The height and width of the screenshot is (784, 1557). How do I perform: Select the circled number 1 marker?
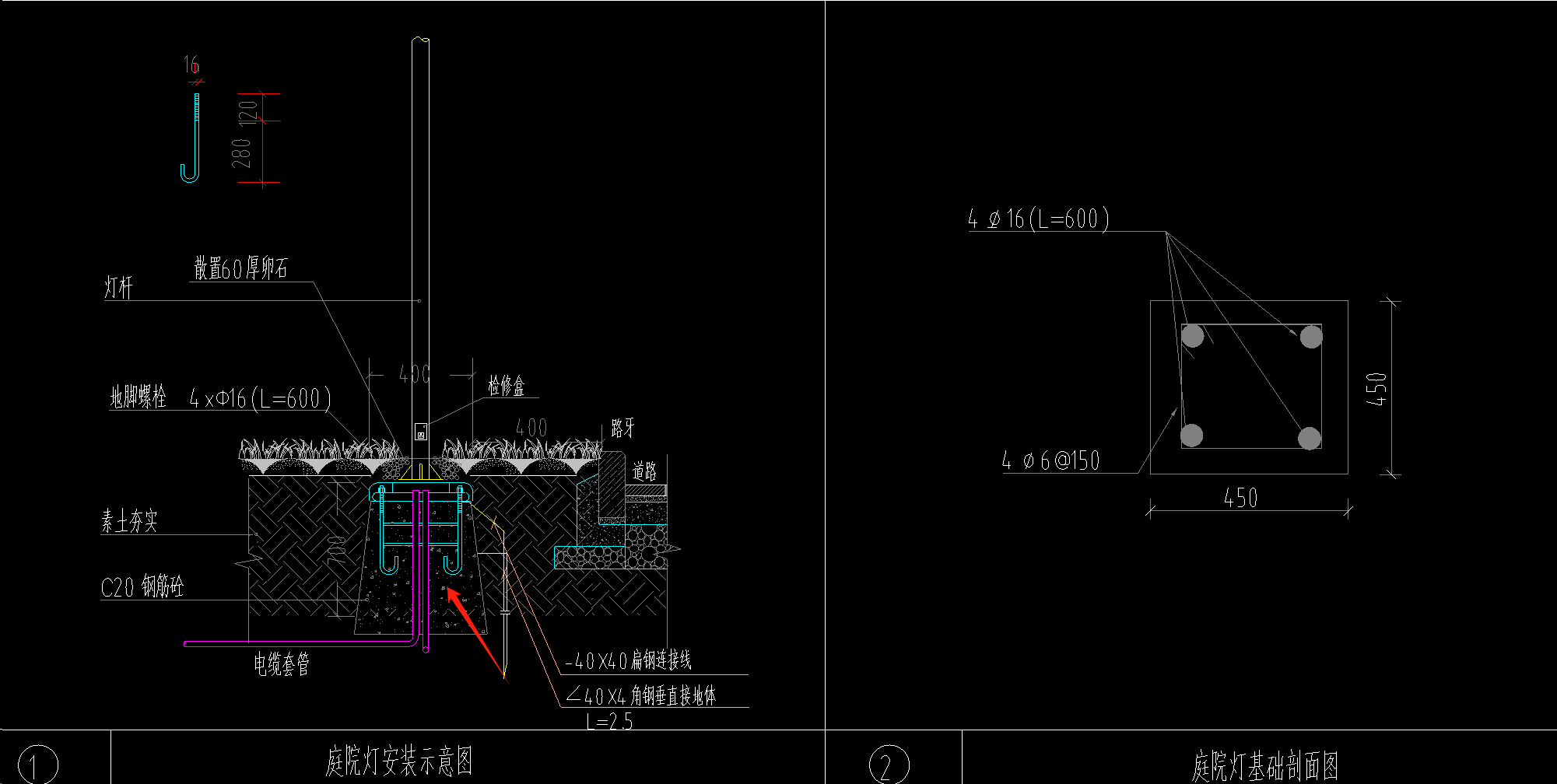click(38, 764)
